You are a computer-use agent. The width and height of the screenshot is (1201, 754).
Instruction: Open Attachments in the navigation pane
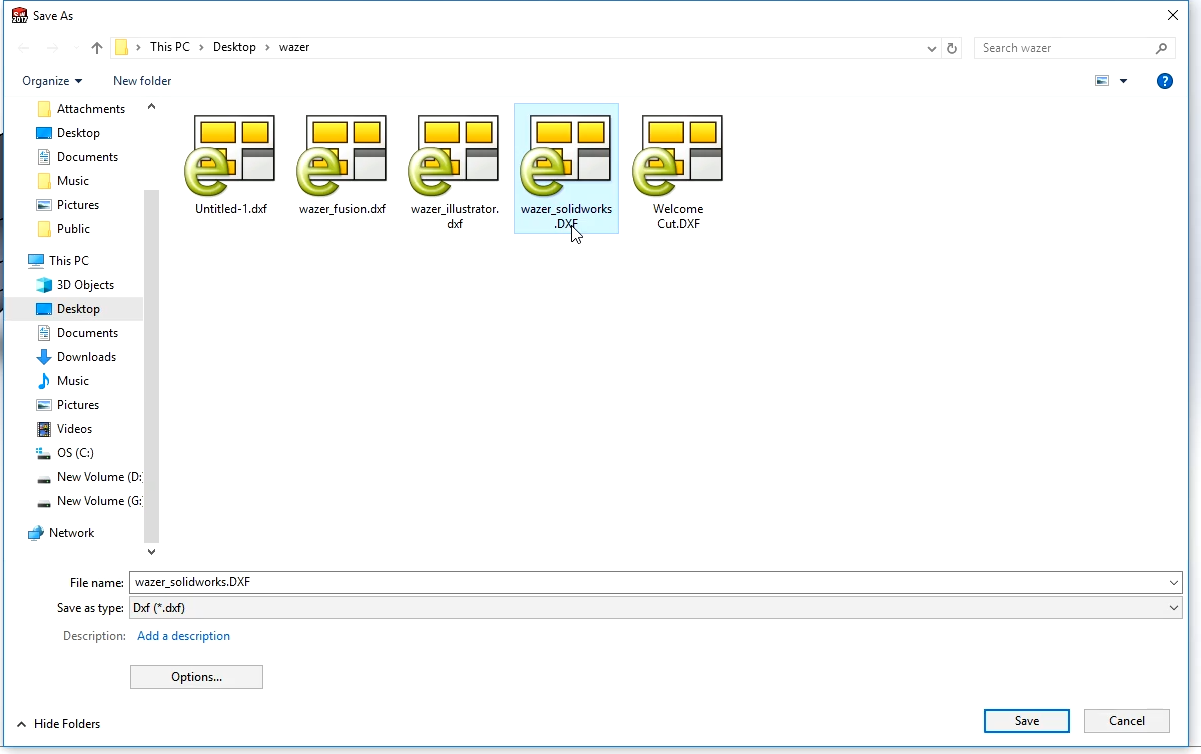[81, 109]
